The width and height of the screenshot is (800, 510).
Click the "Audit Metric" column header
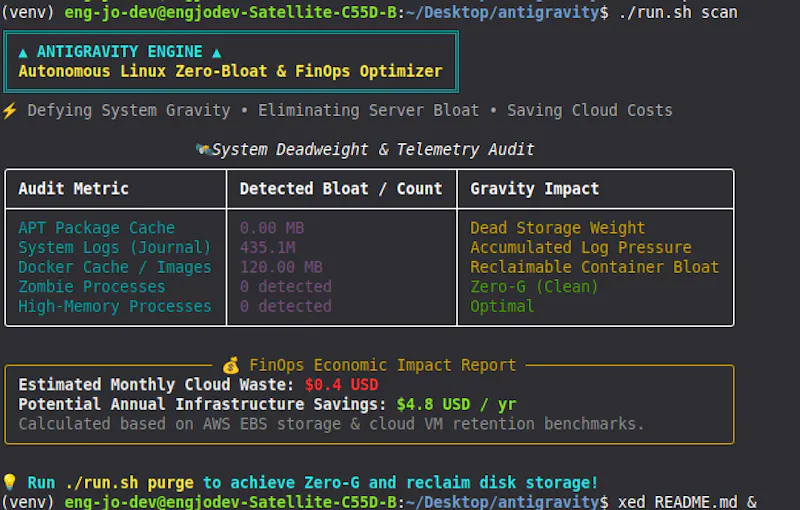73,189
